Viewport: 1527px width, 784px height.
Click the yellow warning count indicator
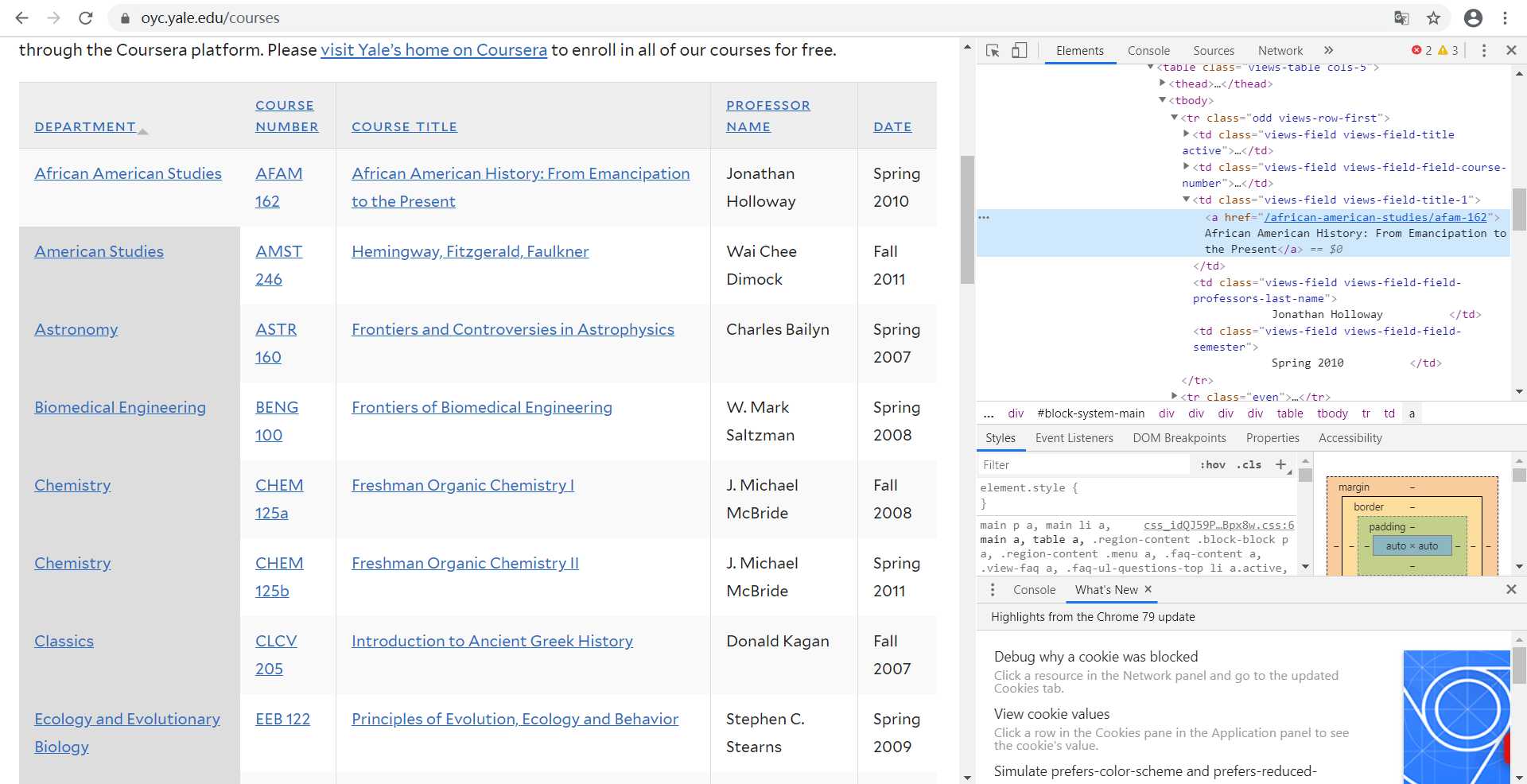point(1447,50)
